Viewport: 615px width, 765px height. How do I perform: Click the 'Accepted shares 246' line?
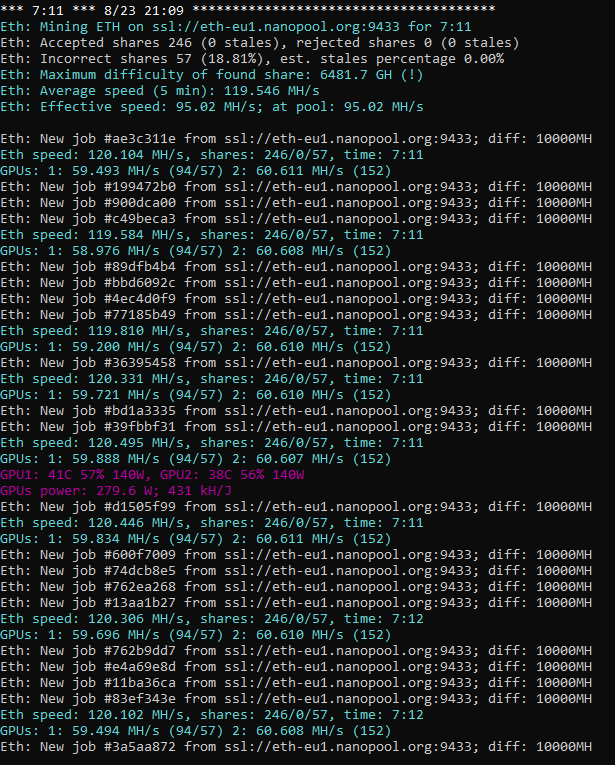[259, 43]
